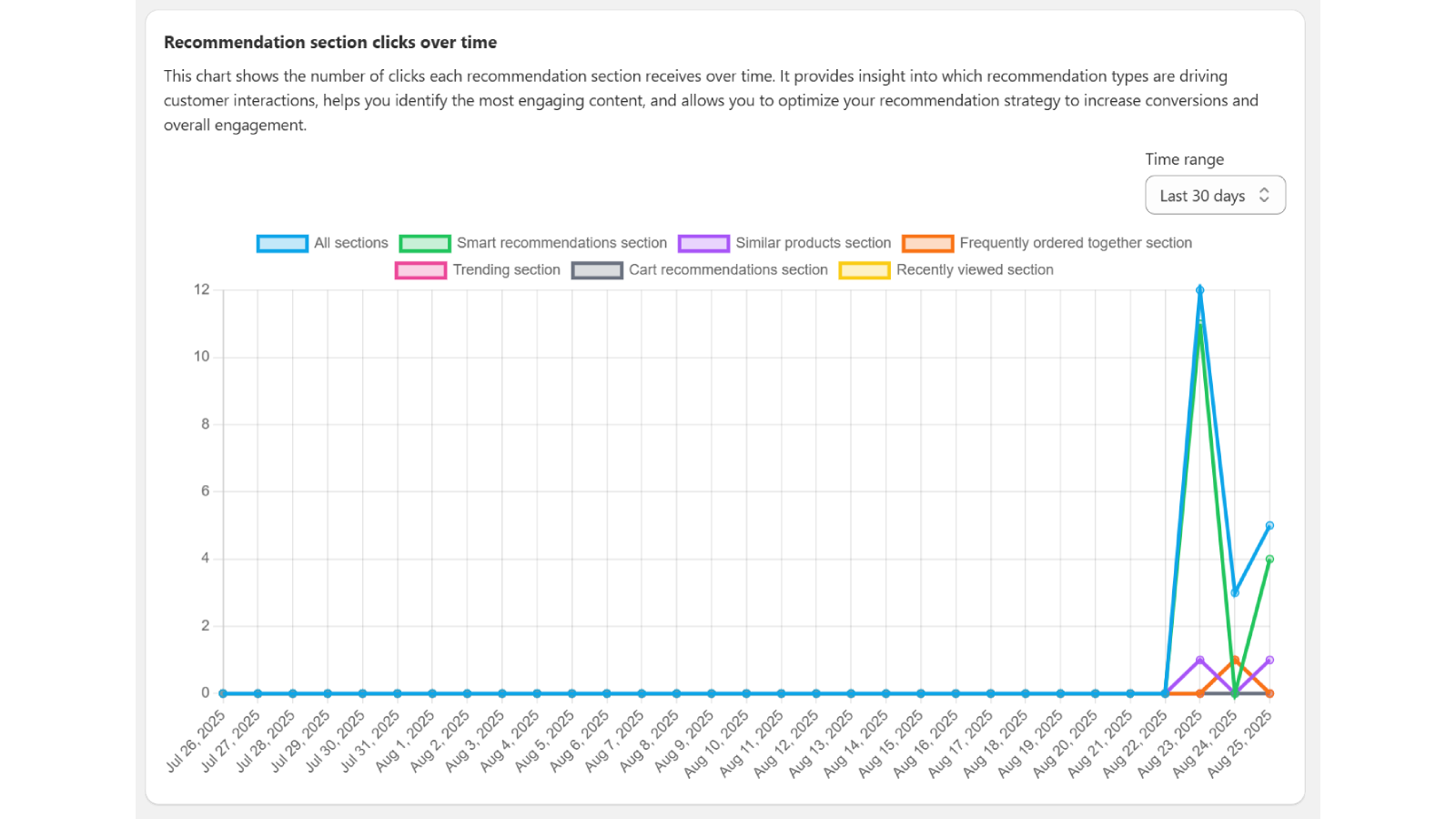This screenshot has width=1456, height=819.
Task: Toggle the "All sections" legend series
Action: coord(350,243)
